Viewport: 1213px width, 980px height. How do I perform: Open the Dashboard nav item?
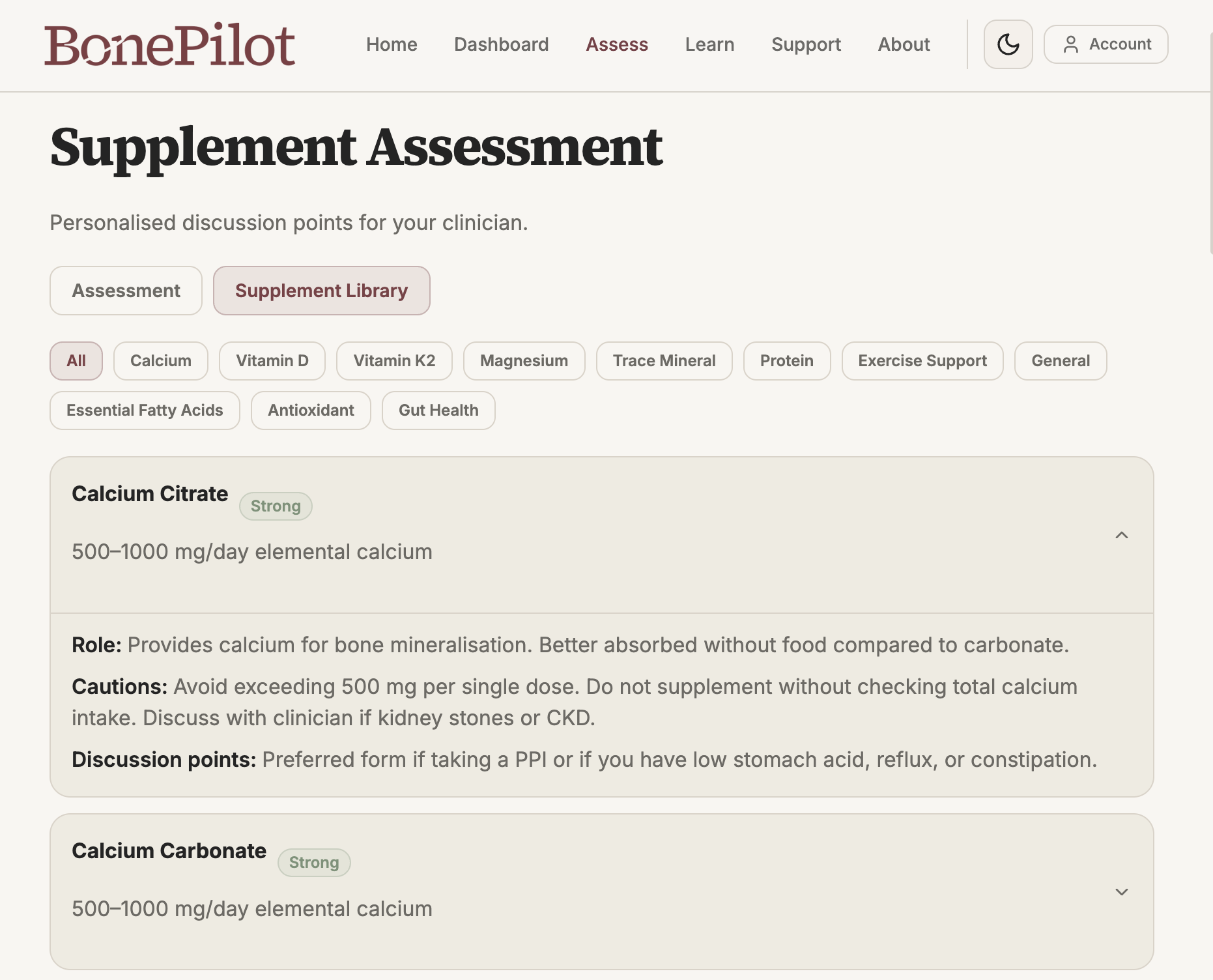point(501,44)
